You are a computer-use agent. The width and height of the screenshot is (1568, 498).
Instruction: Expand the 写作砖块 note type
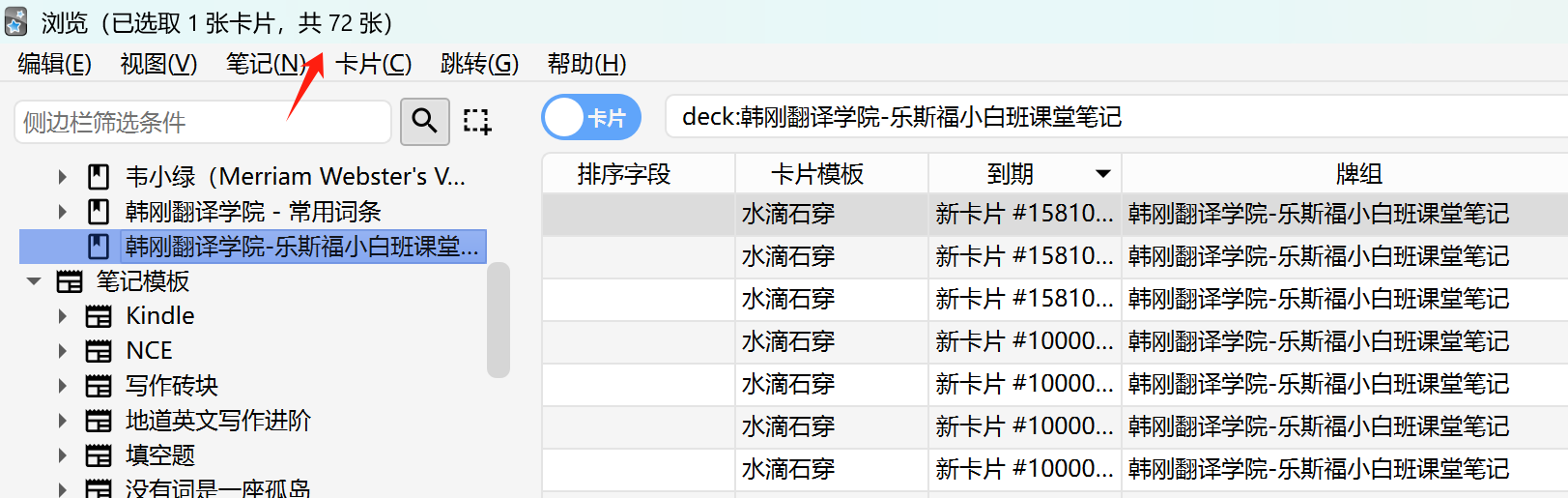[x=62, y=386]
